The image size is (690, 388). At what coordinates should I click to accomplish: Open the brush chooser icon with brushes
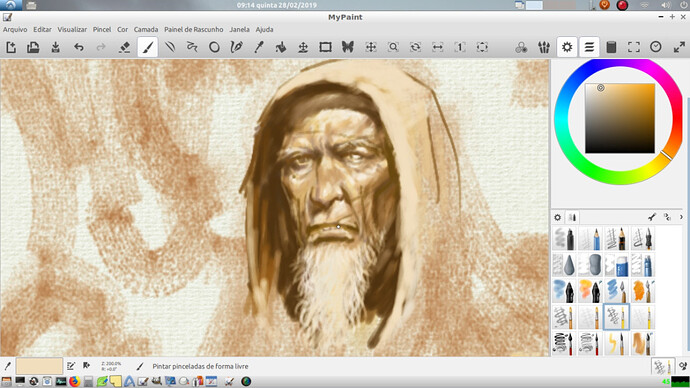click(544, 47)
